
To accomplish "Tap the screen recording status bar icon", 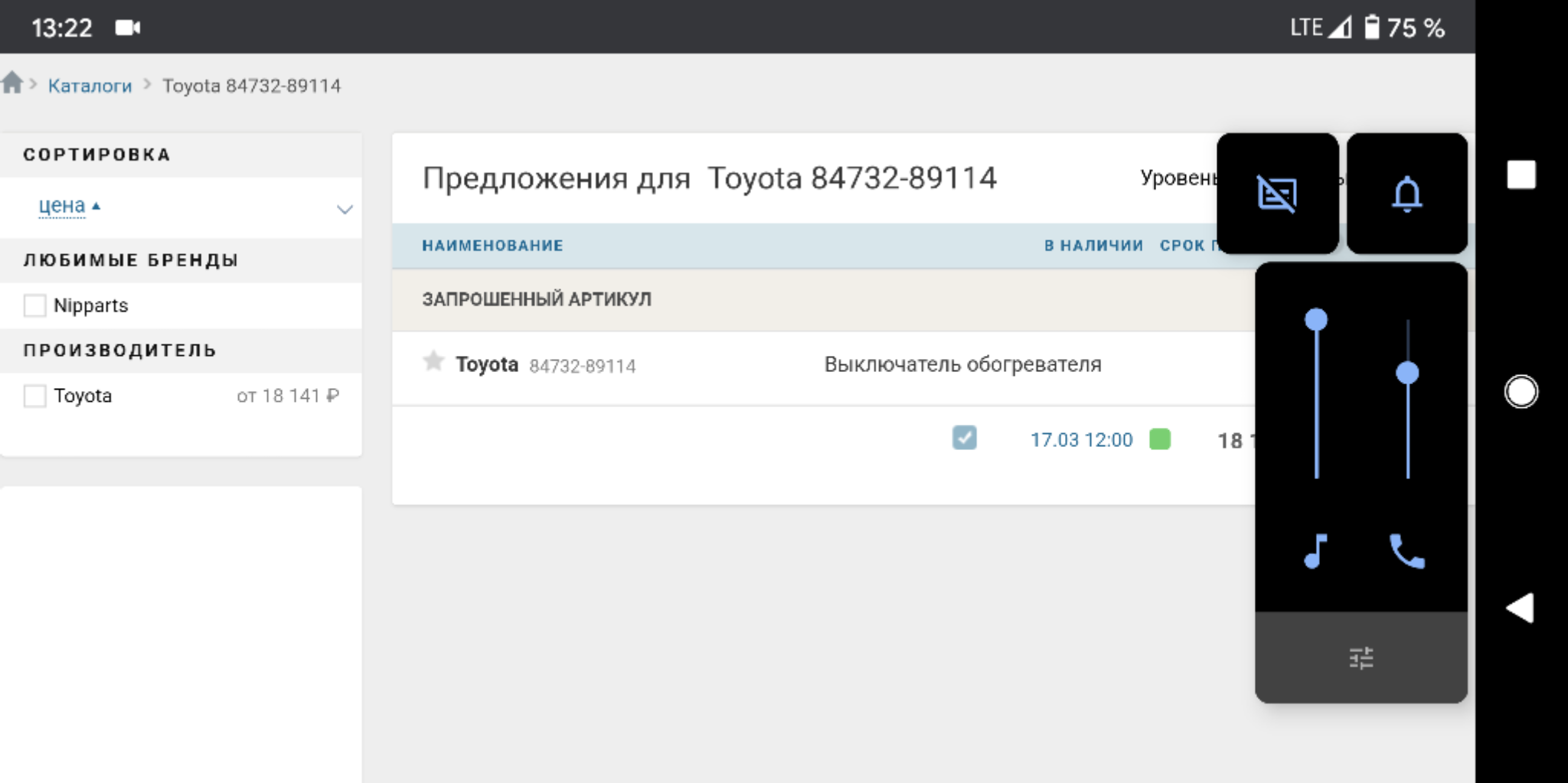I will pyautogui.click(x=128, y=28).
